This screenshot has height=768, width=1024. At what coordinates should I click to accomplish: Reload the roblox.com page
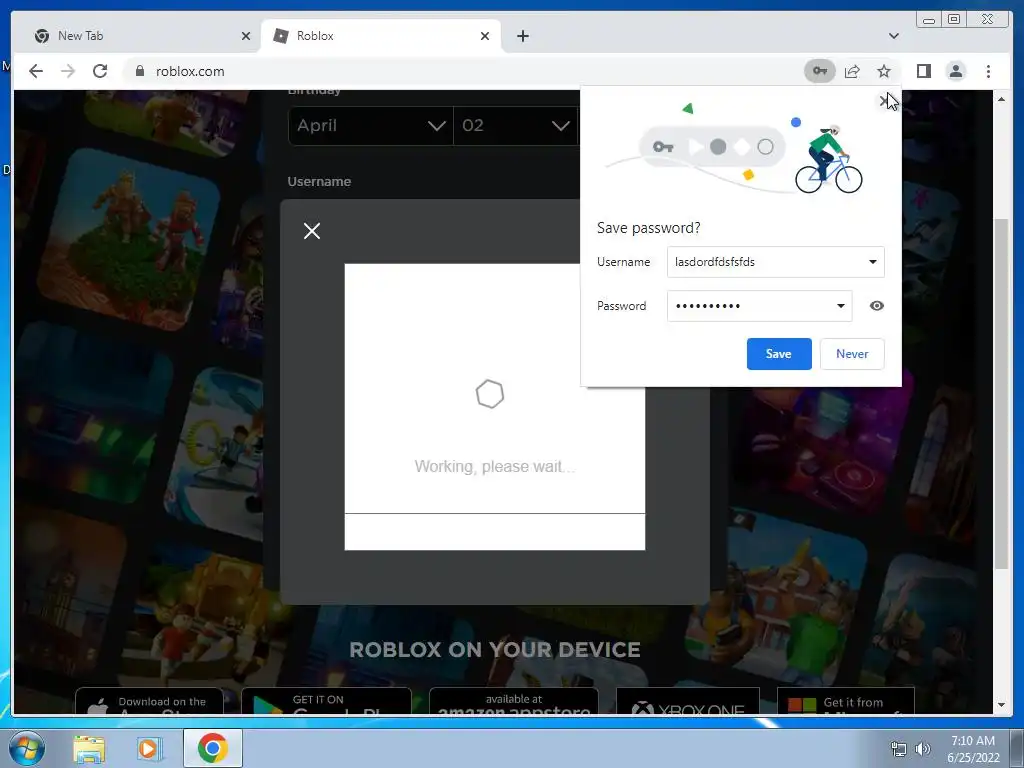pos(100,71)
